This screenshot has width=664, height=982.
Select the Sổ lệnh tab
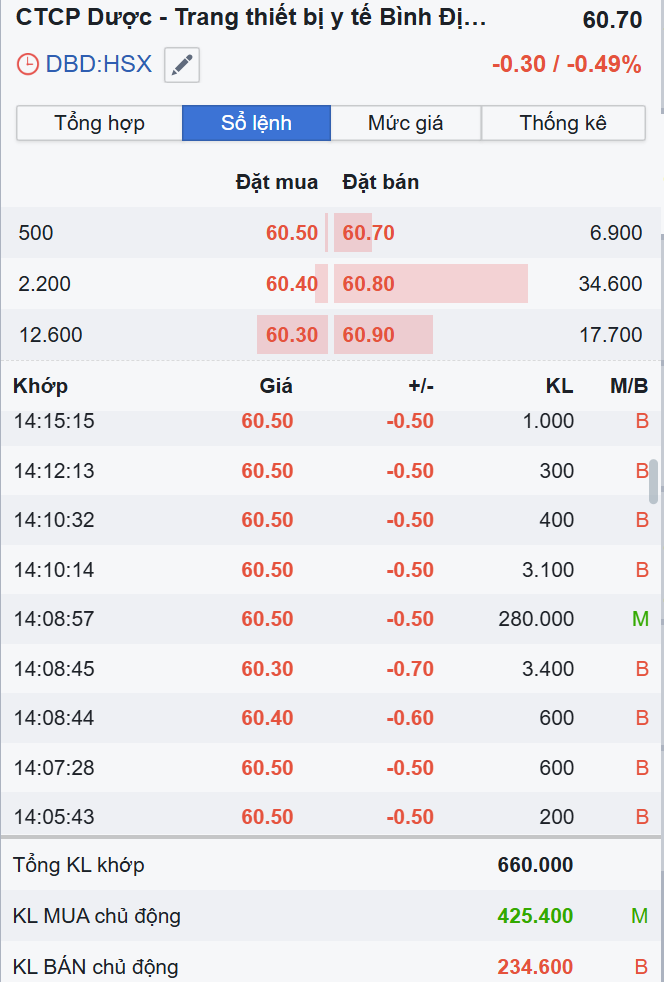coord(256,123)
